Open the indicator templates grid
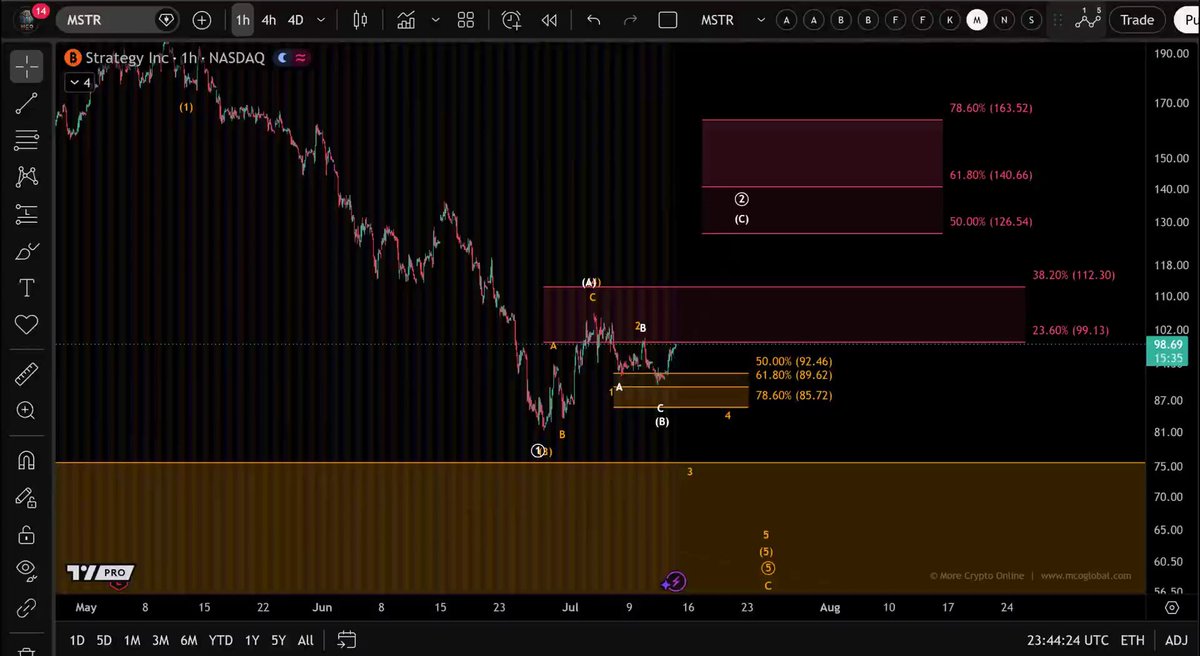 466,20
